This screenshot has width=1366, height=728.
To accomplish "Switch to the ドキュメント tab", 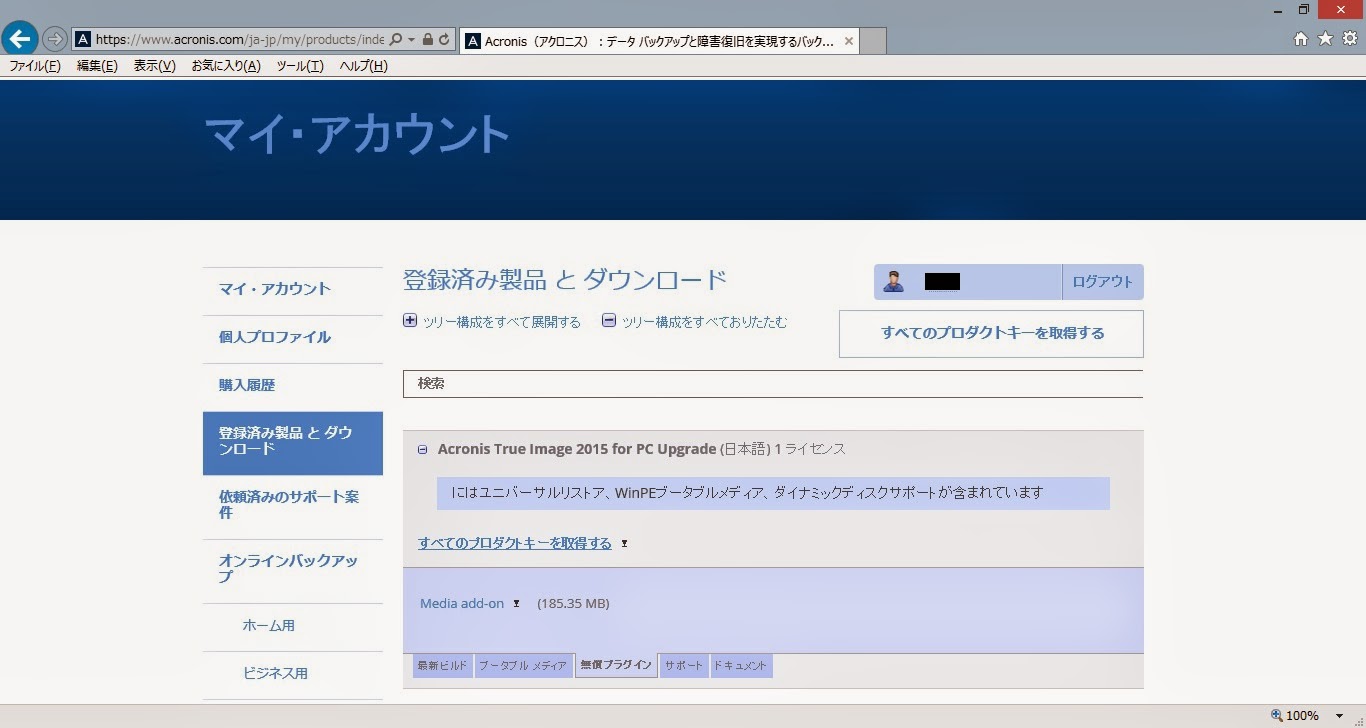I will tap(741, 666).
